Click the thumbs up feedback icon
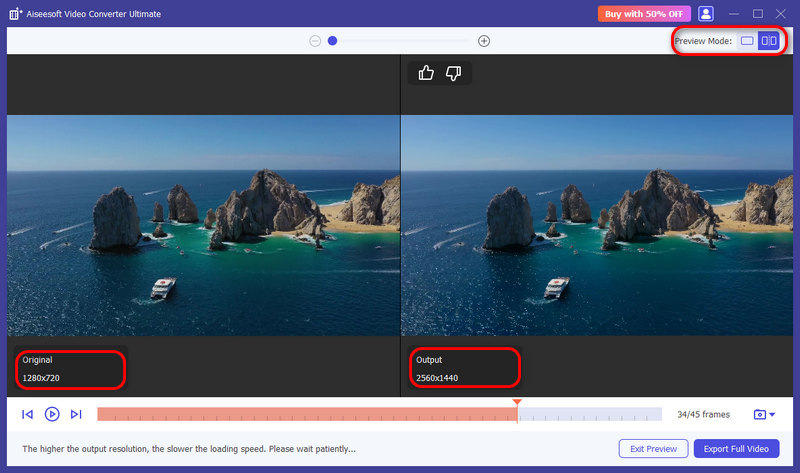The image size is (800, 473). click(426, 72)
